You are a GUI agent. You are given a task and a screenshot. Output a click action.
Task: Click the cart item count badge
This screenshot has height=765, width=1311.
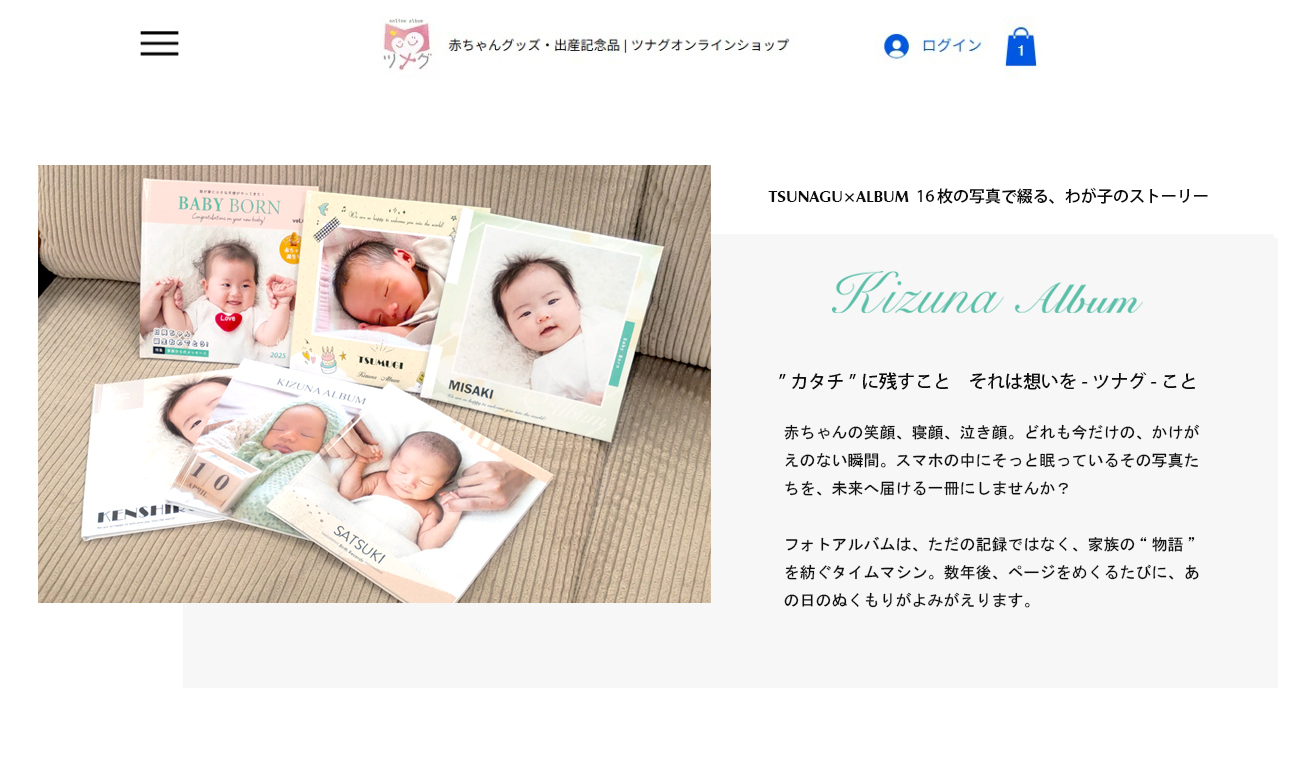[1021, 51]
